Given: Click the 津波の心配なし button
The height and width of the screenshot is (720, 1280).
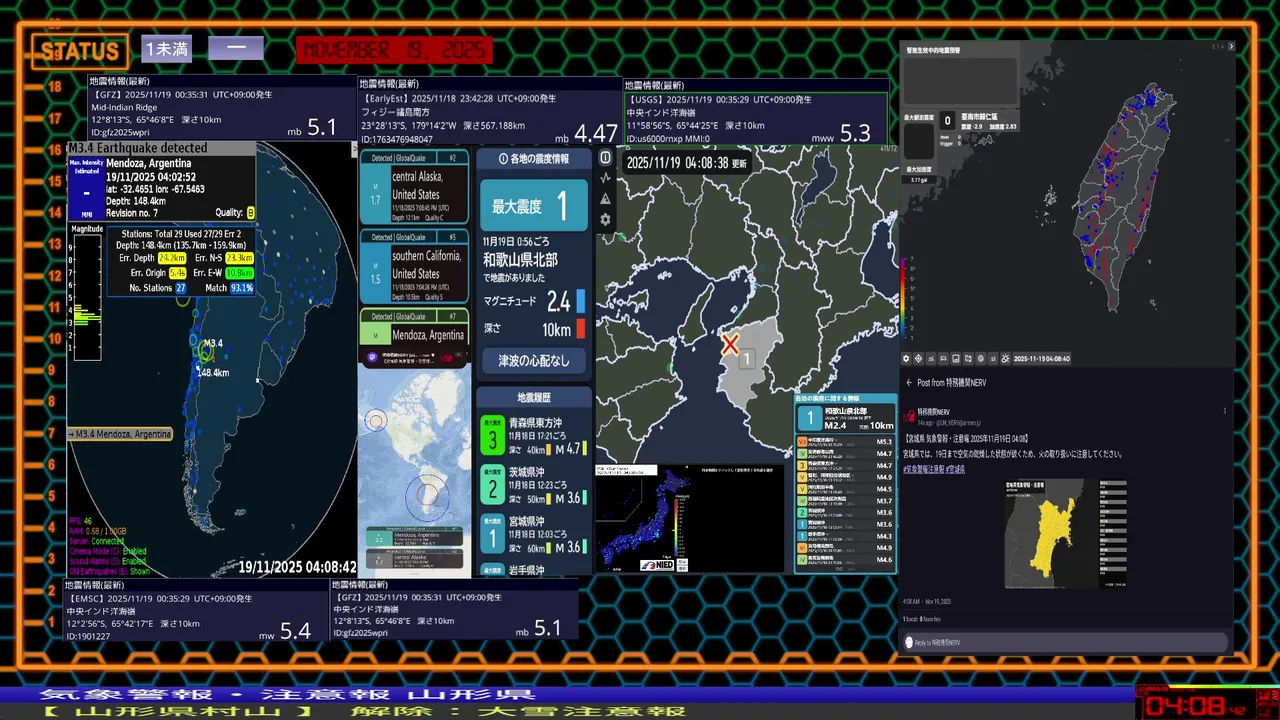Looking at the screenshot, I should point(533,361).
